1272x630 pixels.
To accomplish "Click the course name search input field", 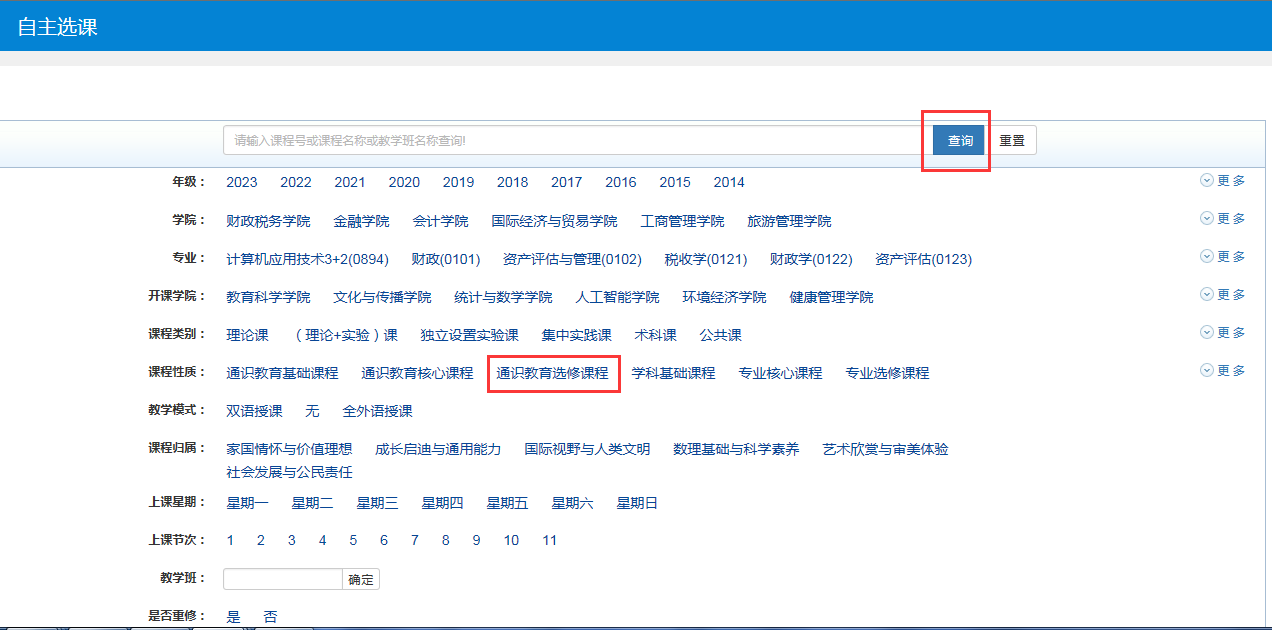I will tap(572, 141).
